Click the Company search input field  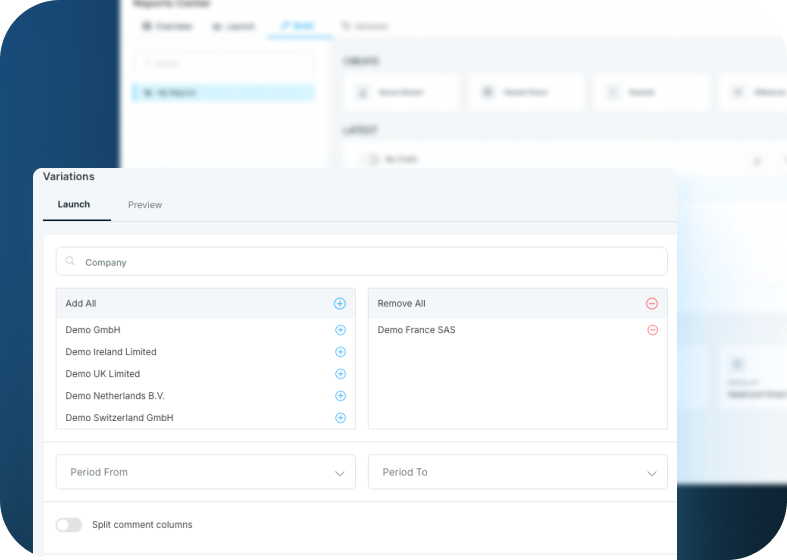coord(361,261)
